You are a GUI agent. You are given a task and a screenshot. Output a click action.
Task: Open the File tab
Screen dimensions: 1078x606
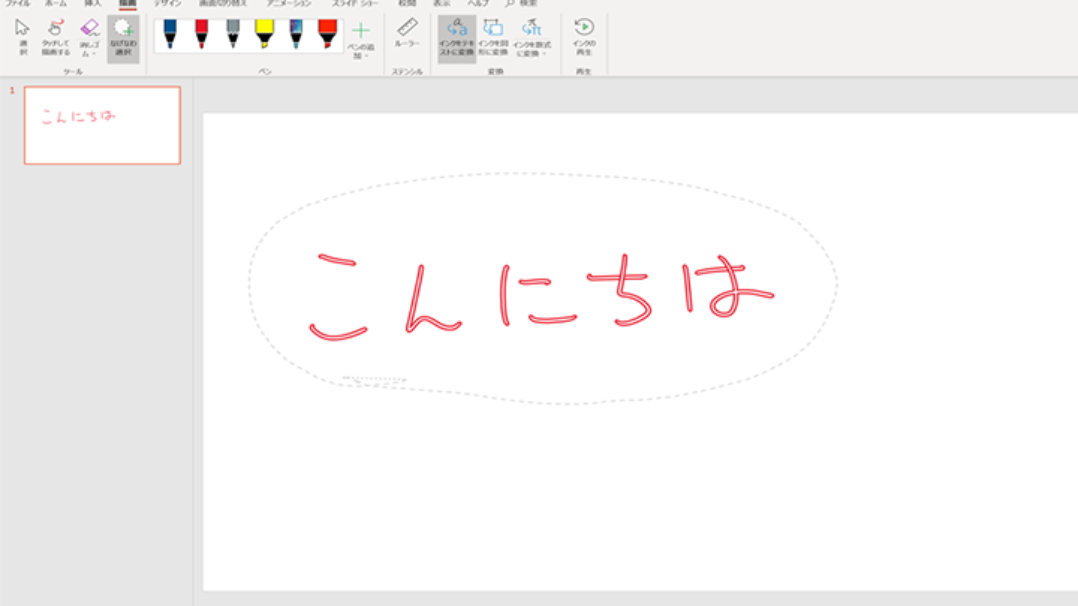[18, 3]
